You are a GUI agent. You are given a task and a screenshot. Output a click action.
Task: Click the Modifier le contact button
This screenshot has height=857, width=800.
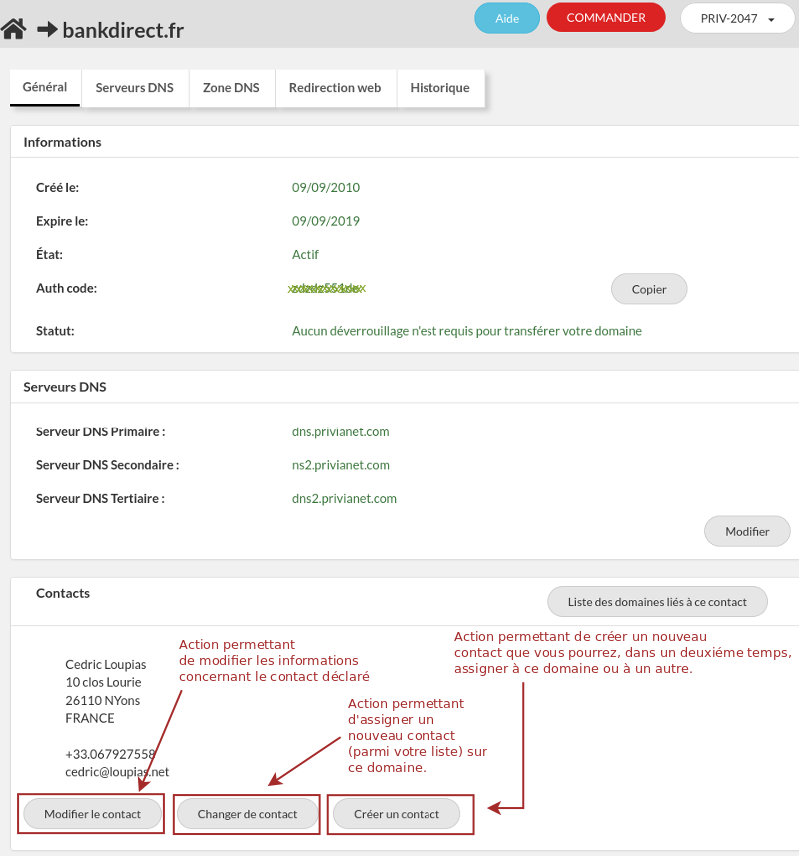(92, 814)
